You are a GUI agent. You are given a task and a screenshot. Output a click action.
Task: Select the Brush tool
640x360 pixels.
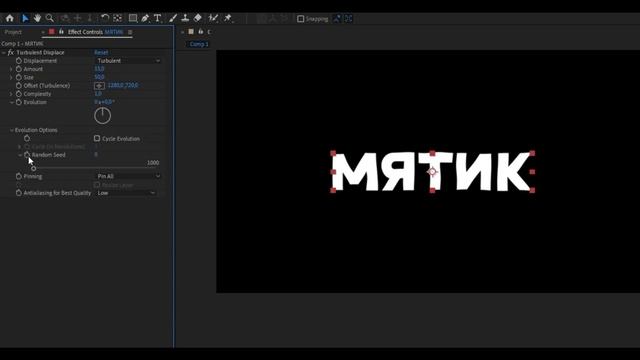(173, 18)
